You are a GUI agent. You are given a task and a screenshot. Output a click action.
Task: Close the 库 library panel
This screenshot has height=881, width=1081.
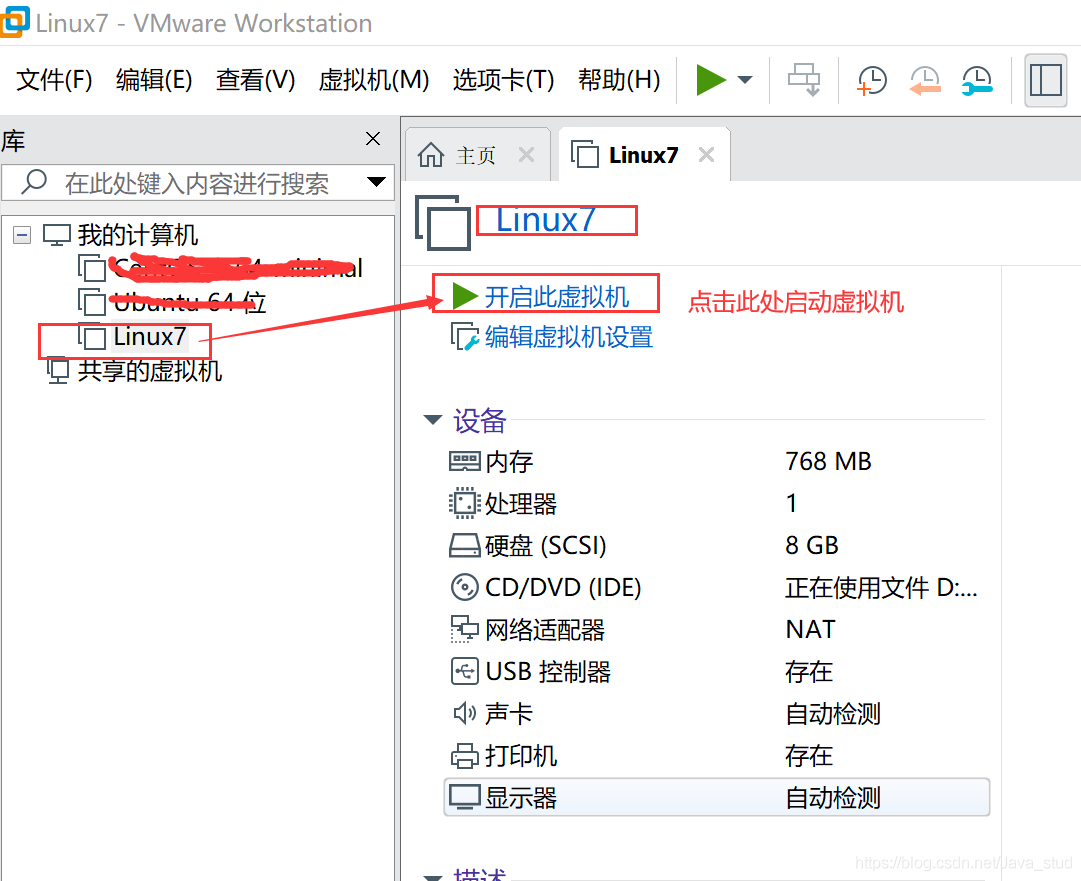(x=373, y=139)
